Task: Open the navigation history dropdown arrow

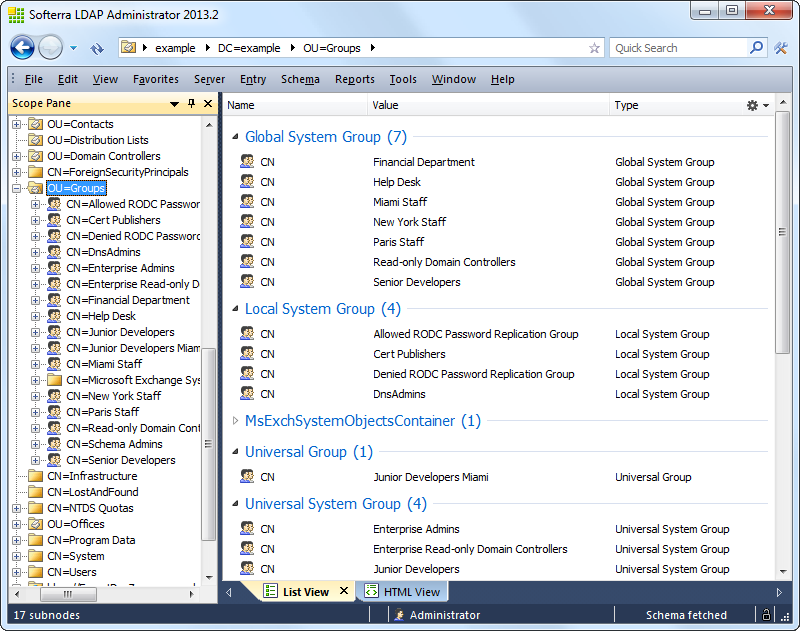Action: pyautogui.click(x=73, y=48)
